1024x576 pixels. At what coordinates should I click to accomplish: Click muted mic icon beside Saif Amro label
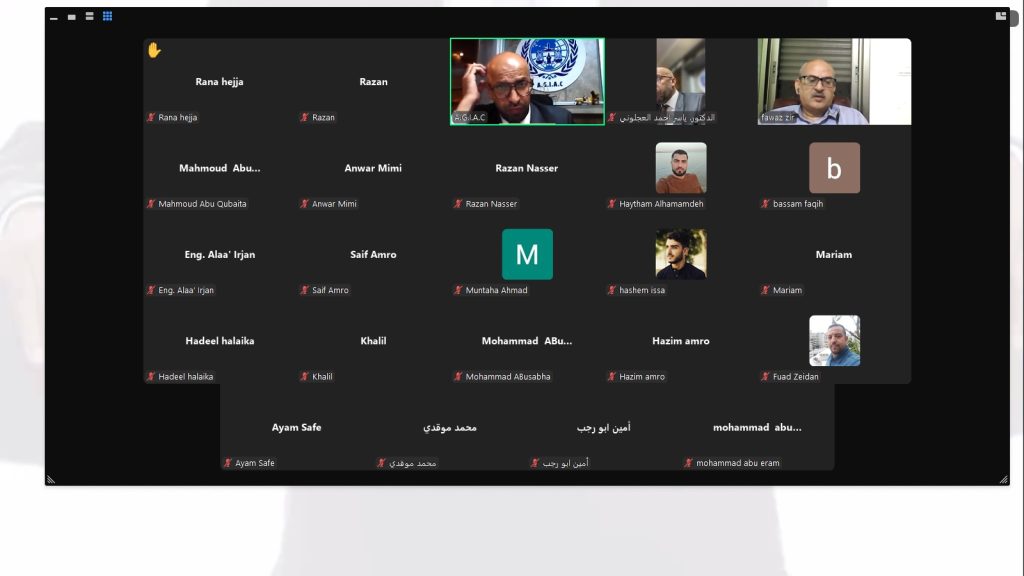tap(304, 290)
